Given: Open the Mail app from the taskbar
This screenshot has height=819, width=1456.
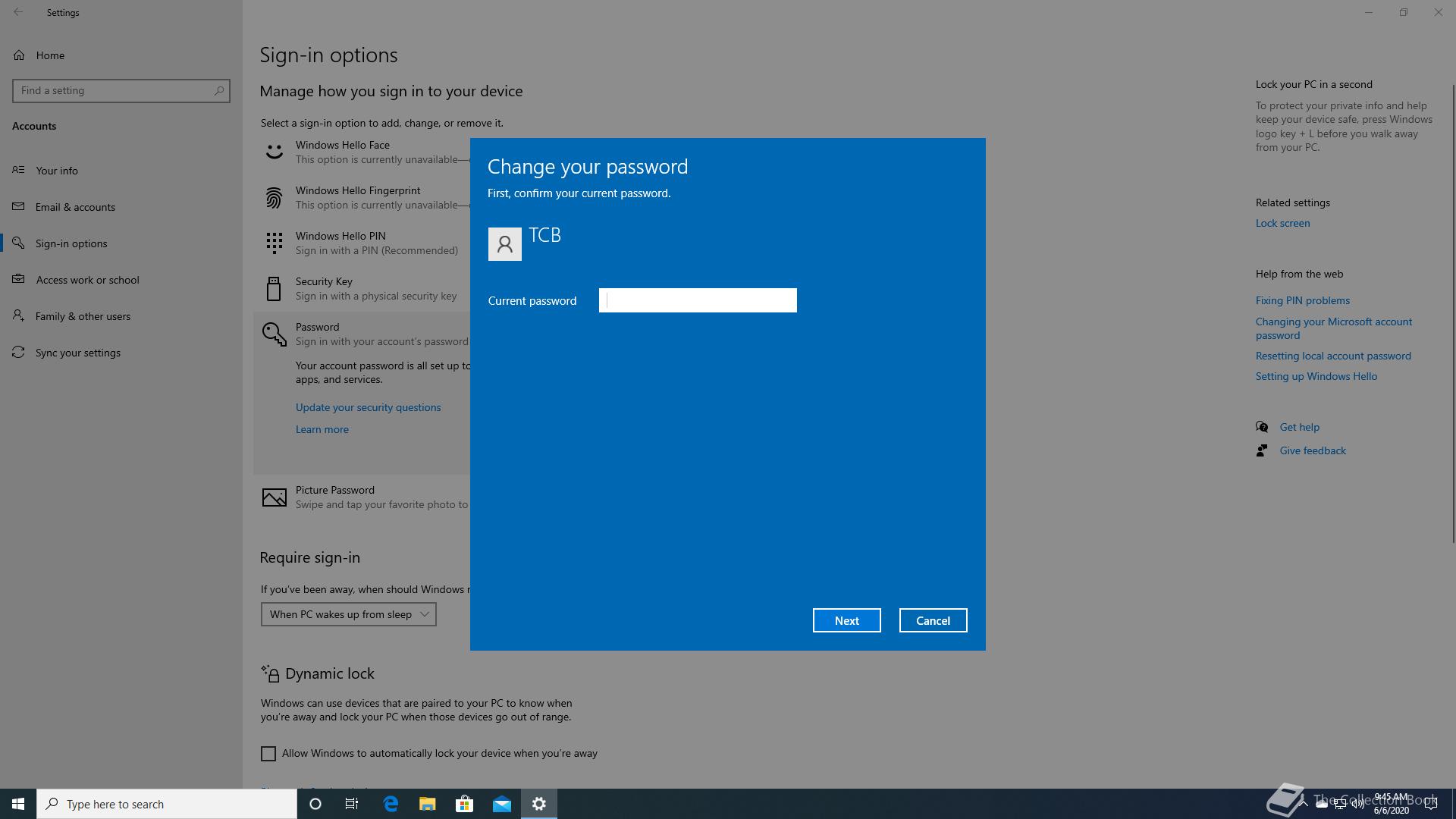Looking at the screenshot, I should (x=501, y=804).
